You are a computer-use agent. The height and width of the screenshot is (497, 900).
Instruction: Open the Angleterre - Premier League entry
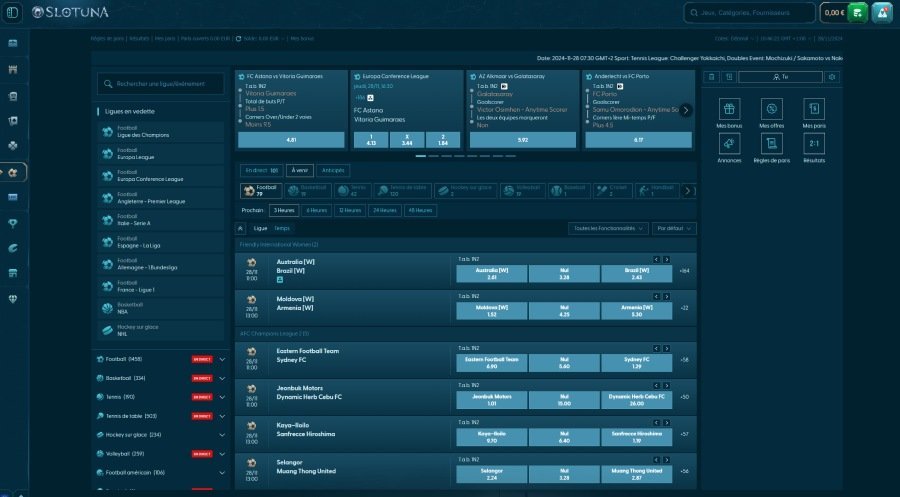point(161,198)
